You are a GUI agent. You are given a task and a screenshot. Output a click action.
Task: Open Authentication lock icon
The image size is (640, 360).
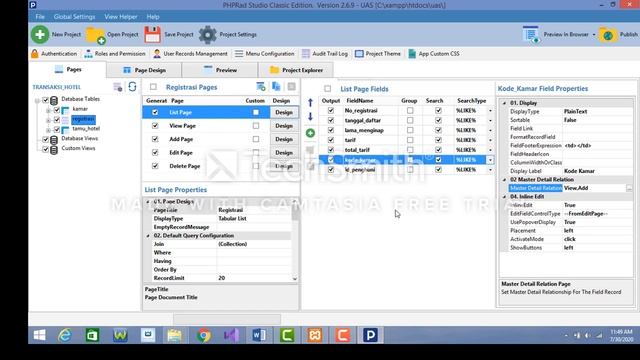pyautogui.click(x=35, y=53)
